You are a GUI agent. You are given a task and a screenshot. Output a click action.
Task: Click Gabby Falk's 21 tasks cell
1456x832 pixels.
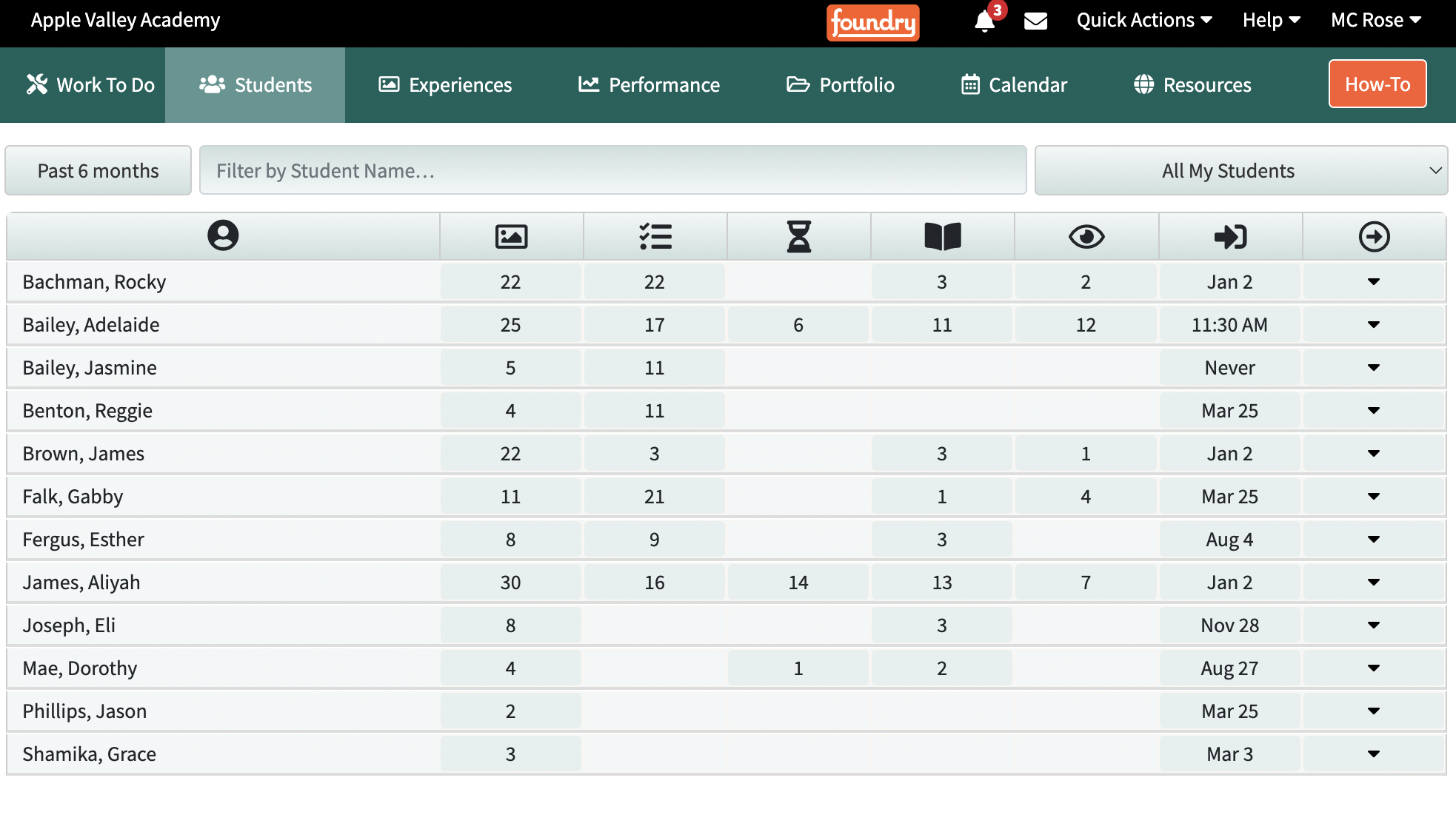[655, 497]
